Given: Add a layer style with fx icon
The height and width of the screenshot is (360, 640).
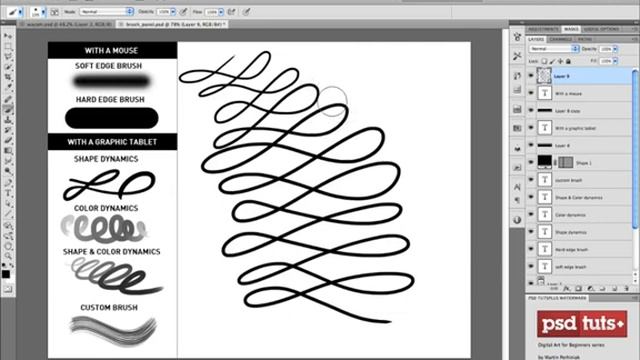Looking at the screenshot, I should click(x=566, y=289).
